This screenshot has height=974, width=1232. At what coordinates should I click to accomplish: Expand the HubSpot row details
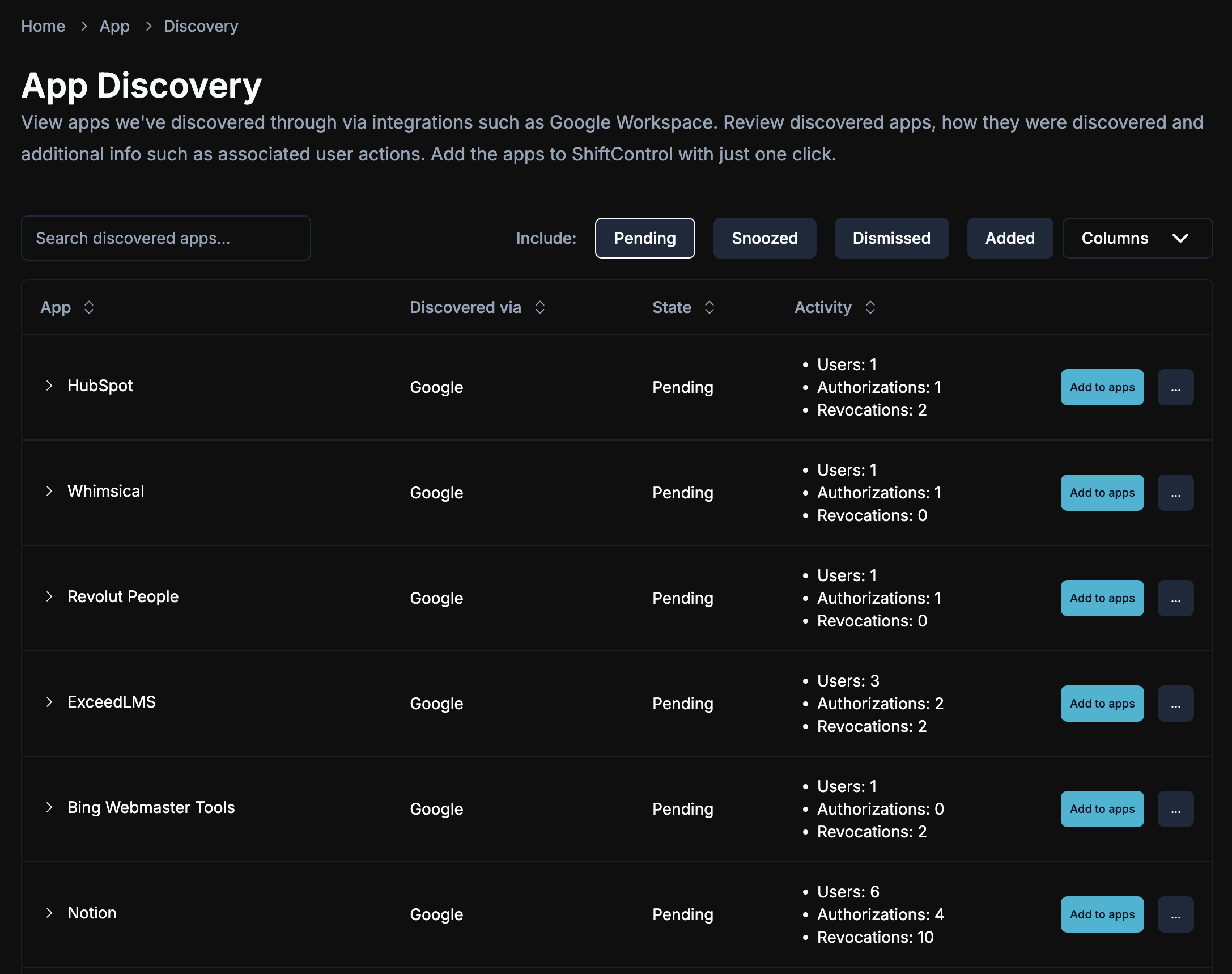click(49, 386)
